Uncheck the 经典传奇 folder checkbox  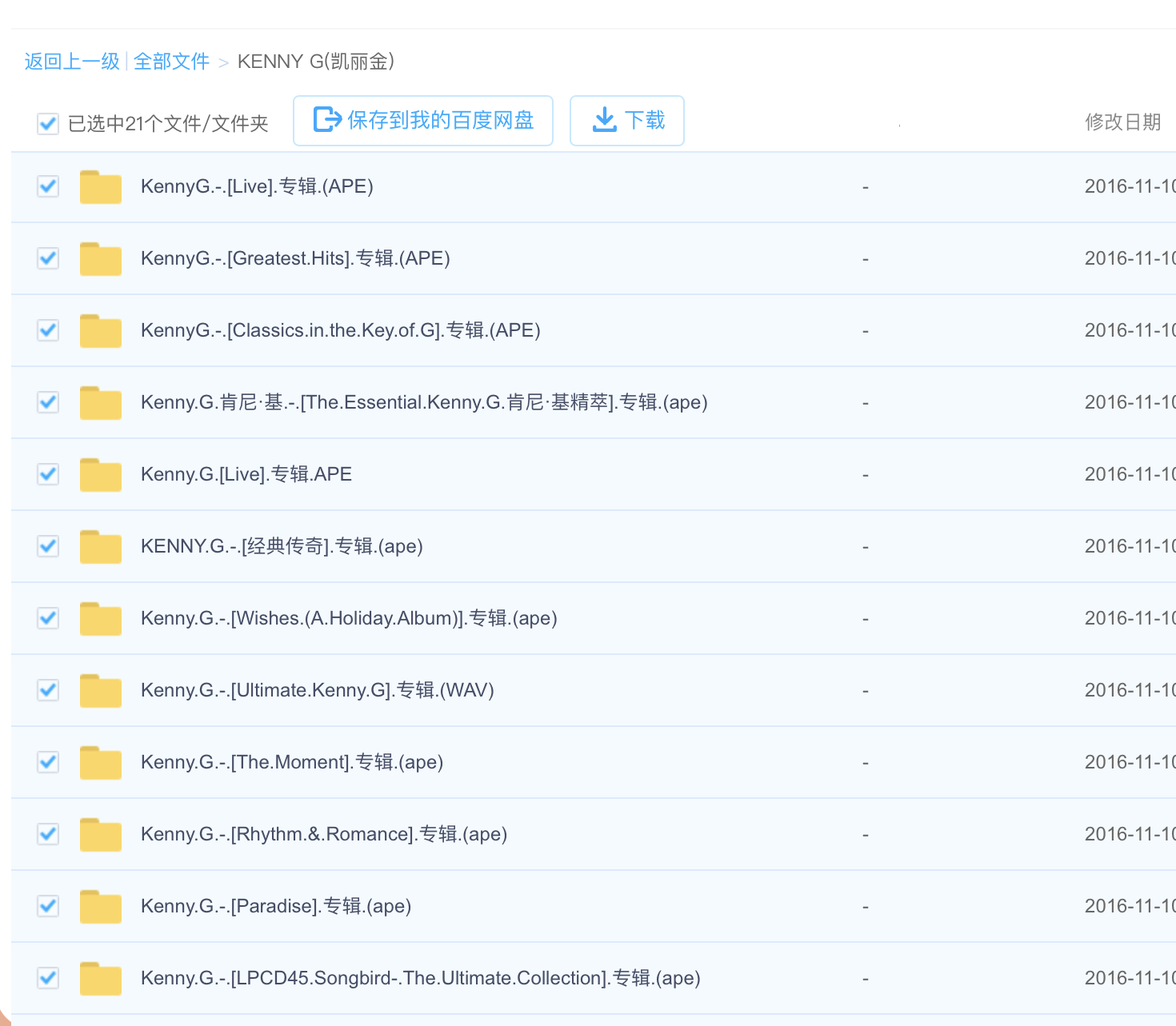pyautogui.click(x=48, y=546)
